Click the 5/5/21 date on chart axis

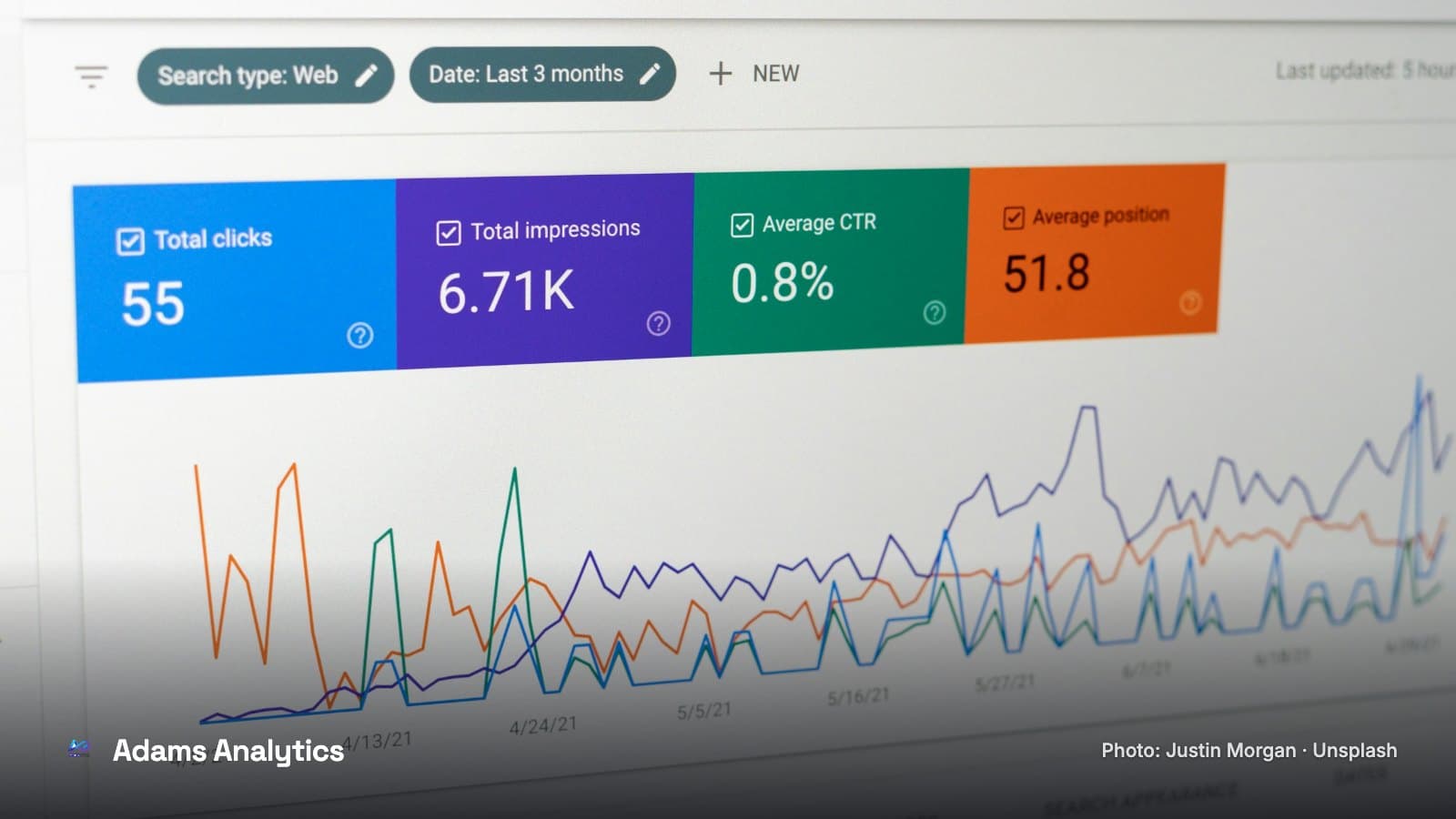(x=704, y=711)
